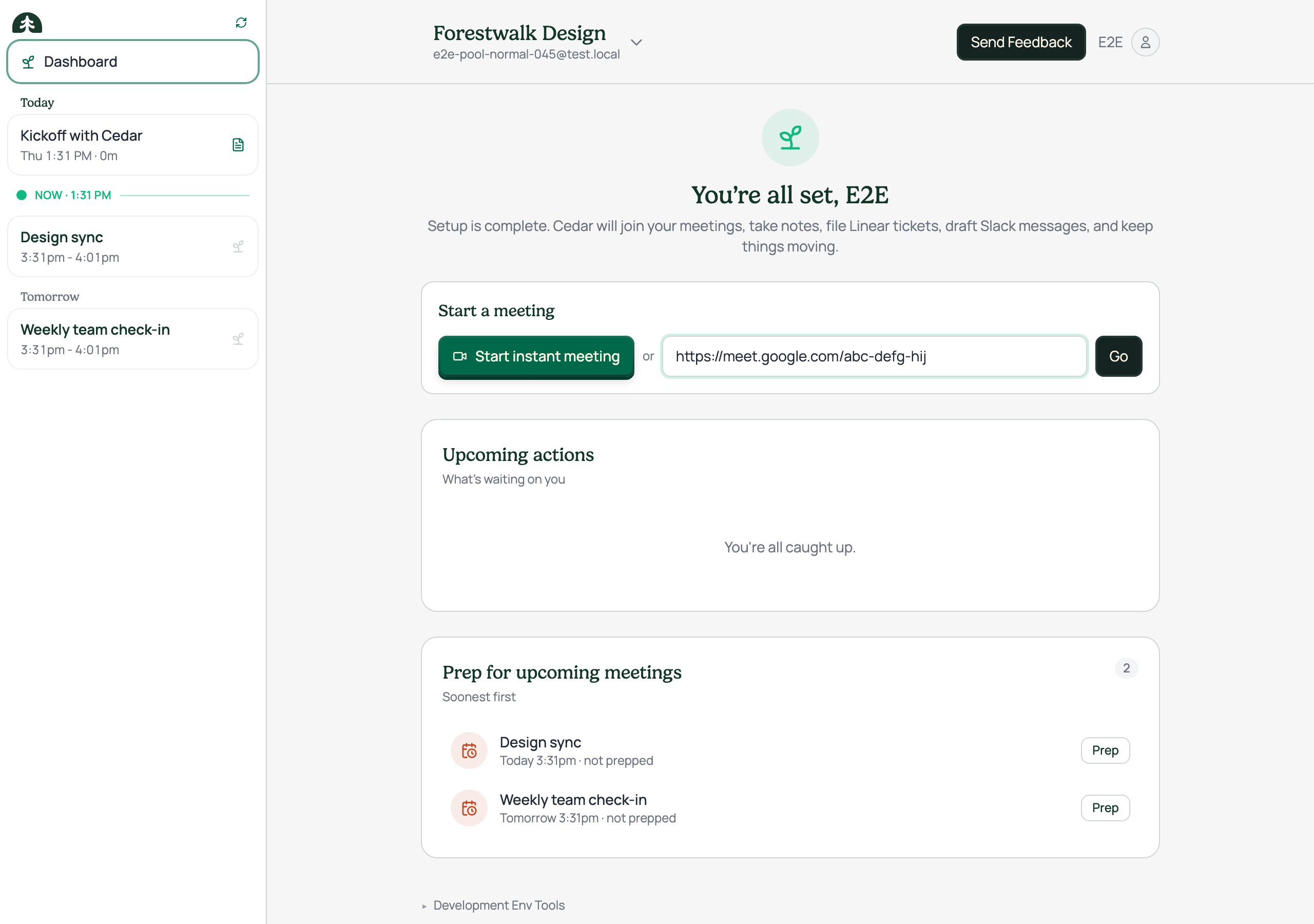Open the Dashboard sidebar item

(133, 62)
